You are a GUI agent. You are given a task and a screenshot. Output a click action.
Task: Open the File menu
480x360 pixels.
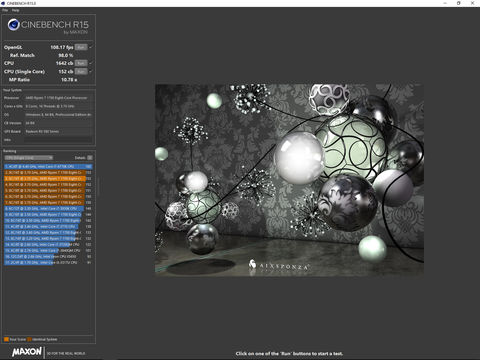point(5,10)
